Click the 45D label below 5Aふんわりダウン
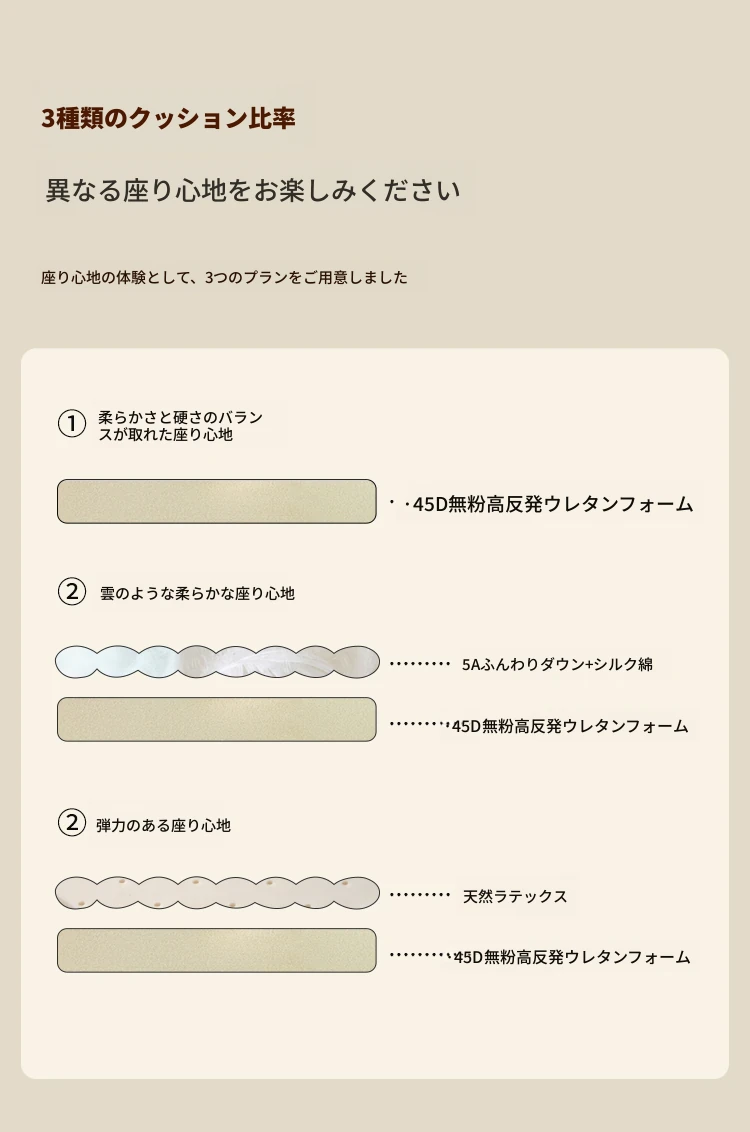Screen dimensions: 750x1132 (570, 726)
